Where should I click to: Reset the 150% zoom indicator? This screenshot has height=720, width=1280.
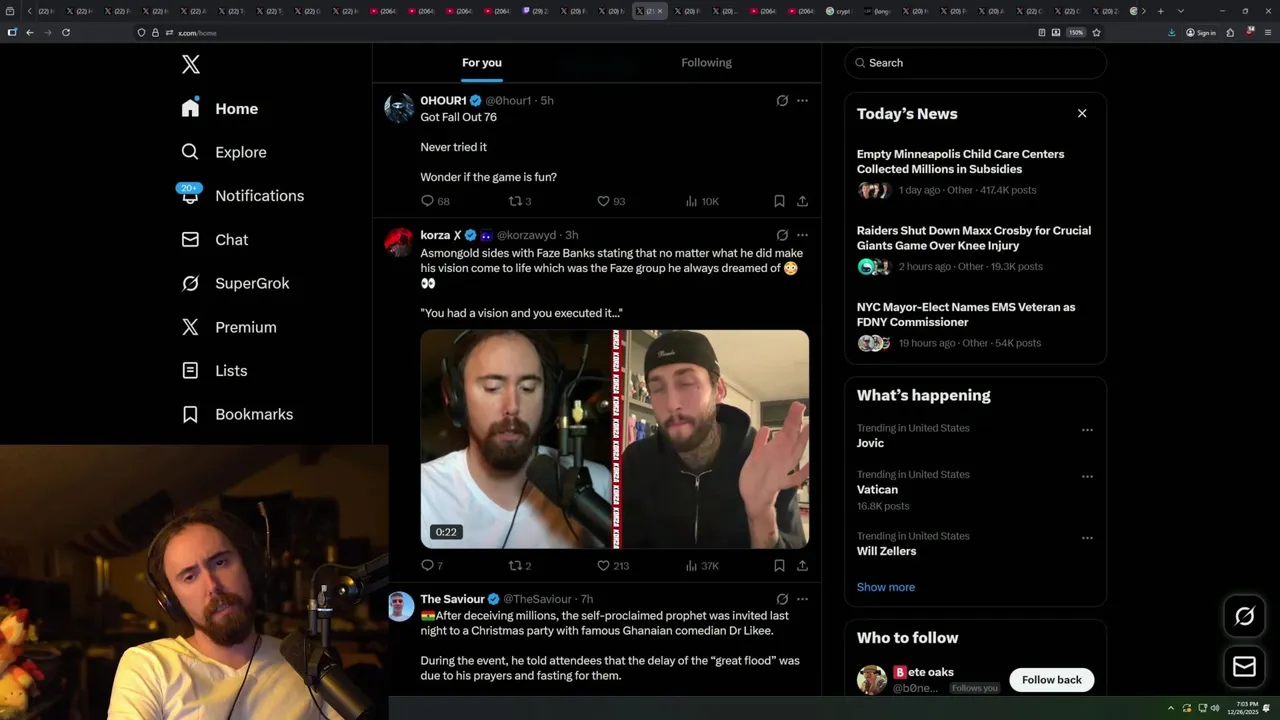(x=1076, y=33)
